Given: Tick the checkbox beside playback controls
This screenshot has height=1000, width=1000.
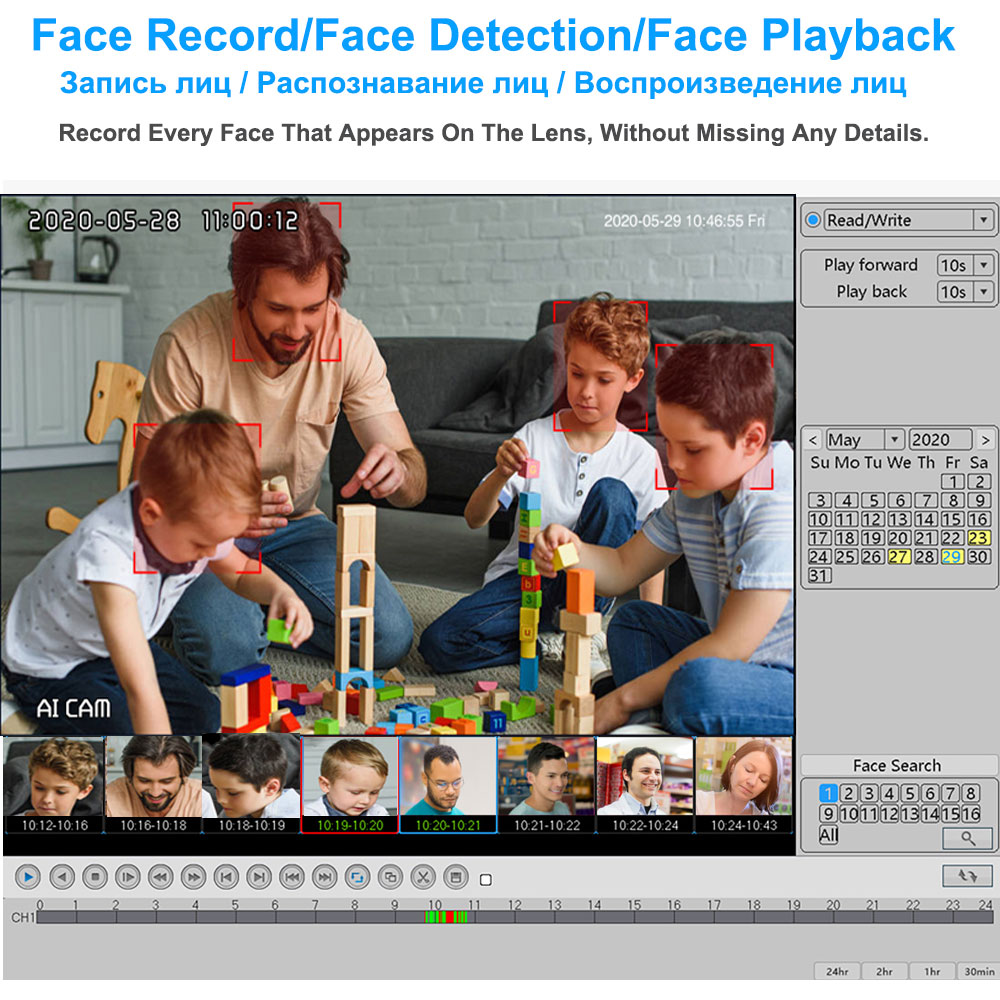Looking at the screenshot, I should point(485,879).
